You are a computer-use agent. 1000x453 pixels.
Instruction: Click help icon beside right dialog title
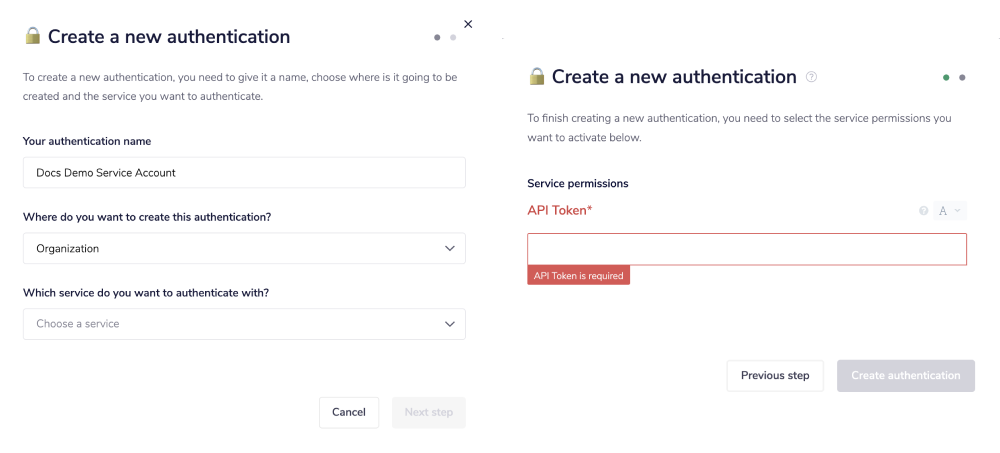[812, 77]
